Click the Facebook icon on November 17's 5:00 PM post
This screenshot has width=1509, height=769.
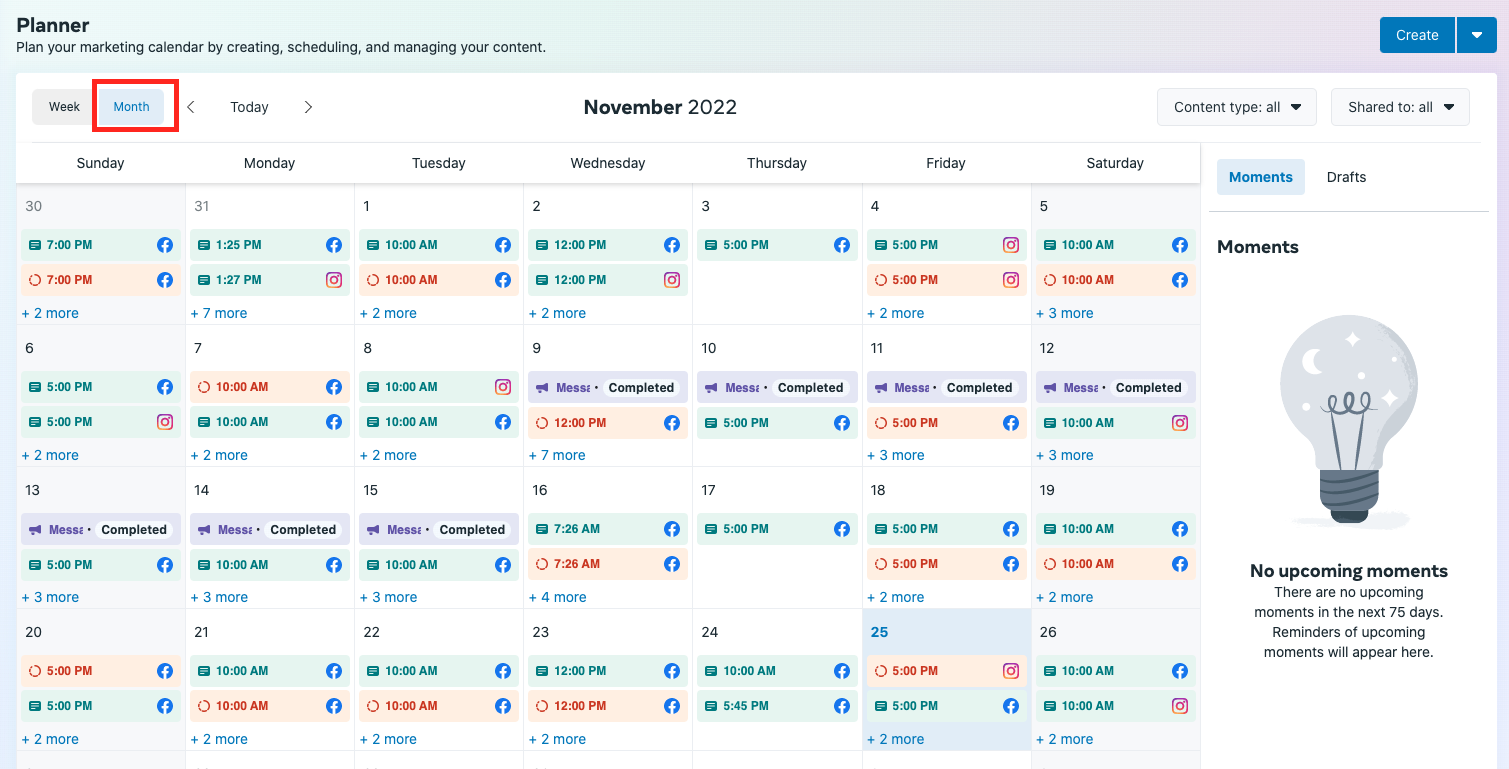tap(841, 529)
